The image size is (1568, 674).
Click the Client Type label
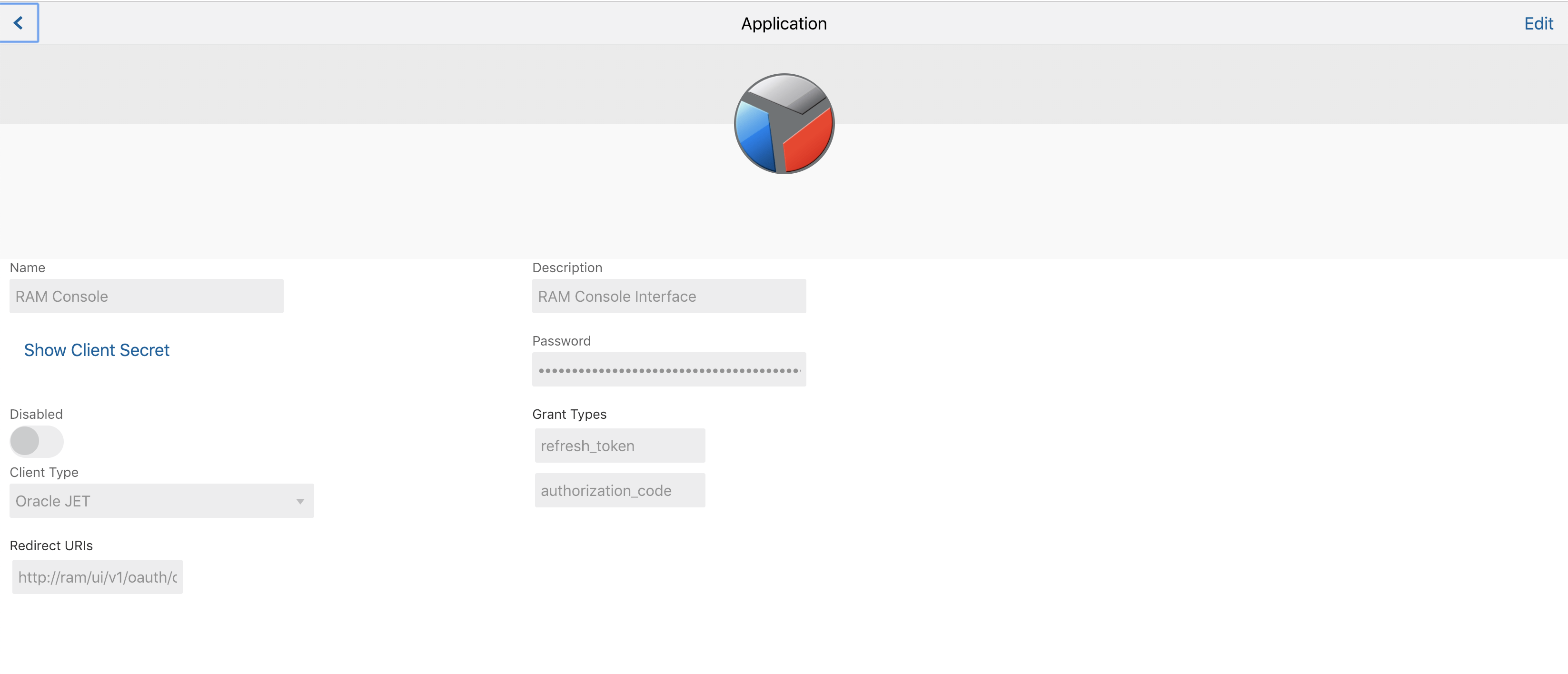click(x=44, y=473)
